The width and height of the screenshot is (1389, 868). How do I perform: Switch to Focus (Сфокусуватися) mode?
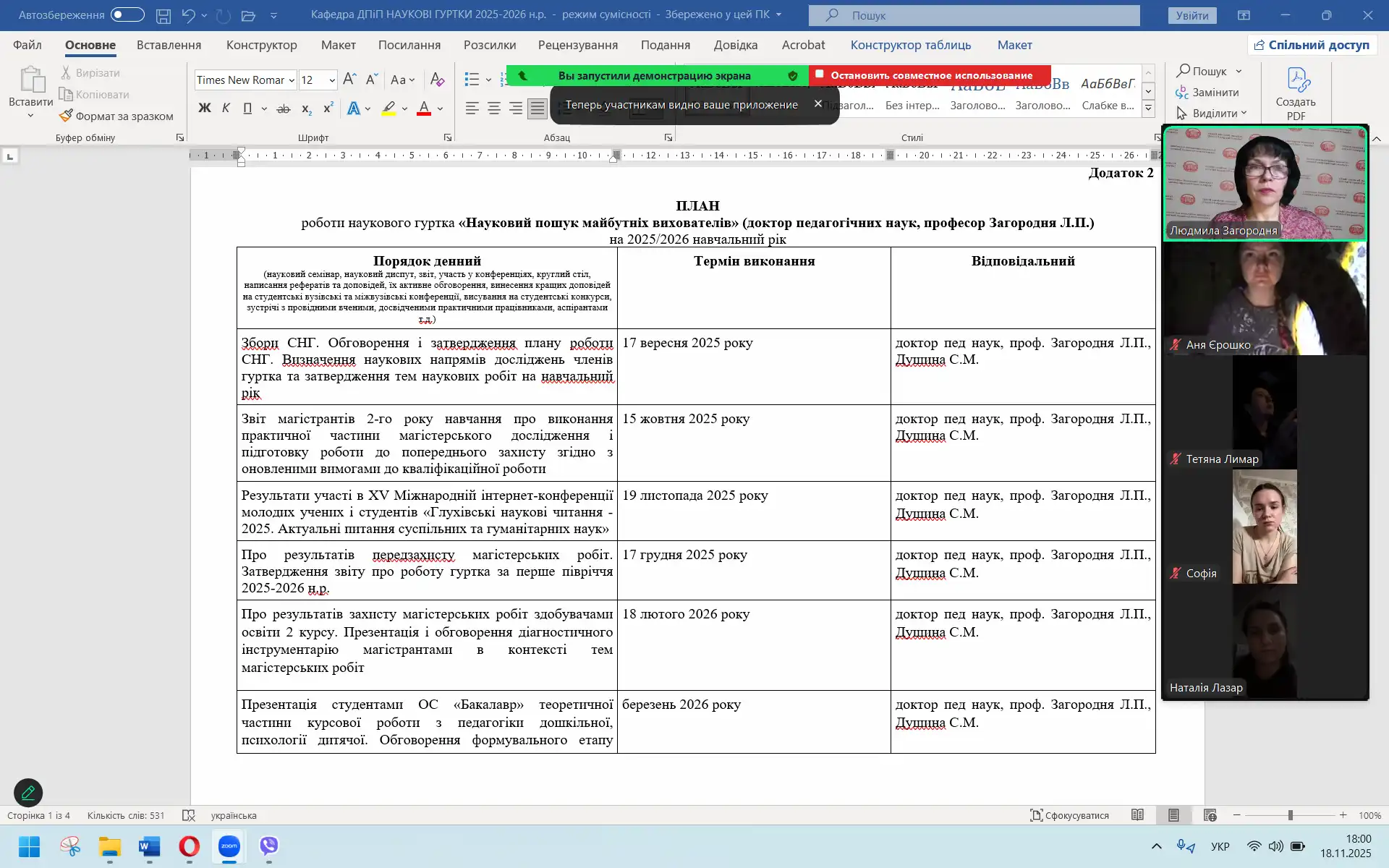(x=1069, y=815)
